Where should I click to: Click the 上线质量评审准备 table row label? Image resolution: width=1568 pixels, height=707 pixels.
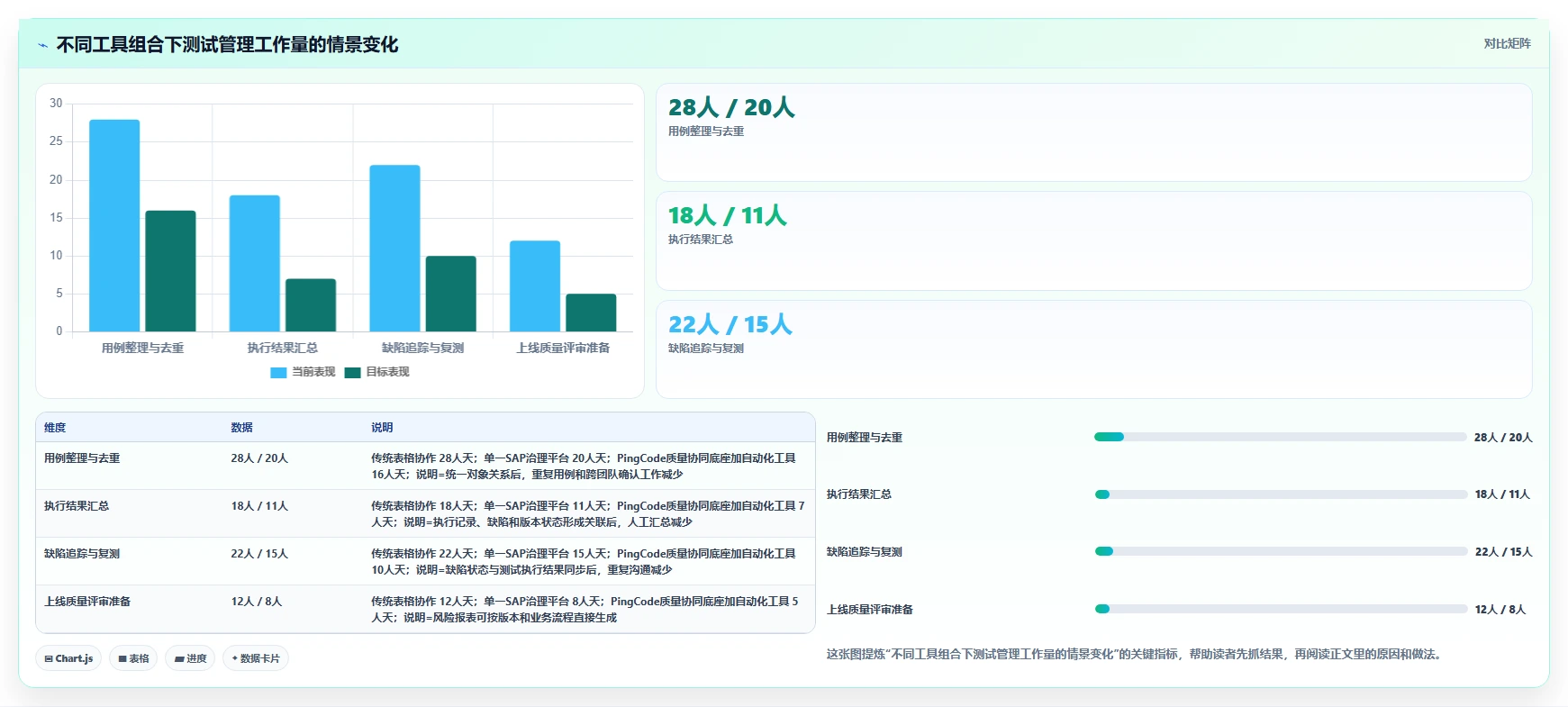coord(87,602)
